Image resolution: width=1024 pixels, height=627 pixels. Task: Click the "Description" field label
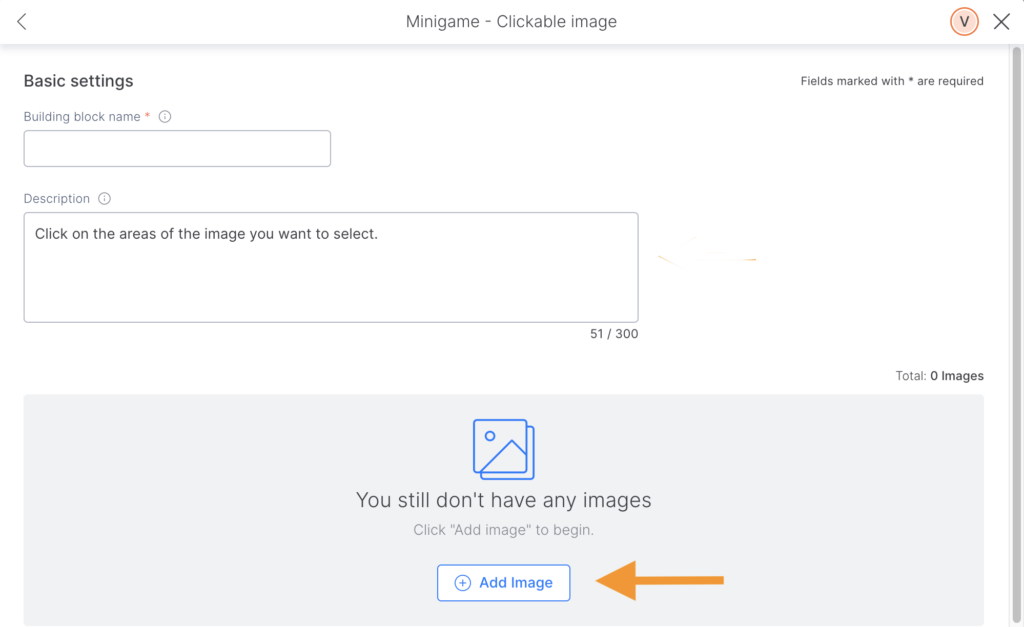pos(57,199)
